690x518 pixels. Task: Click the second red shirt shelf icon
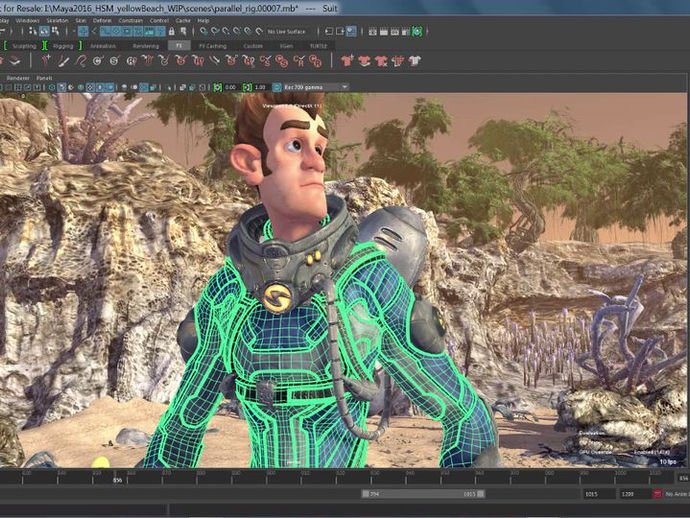coord(364,61)
